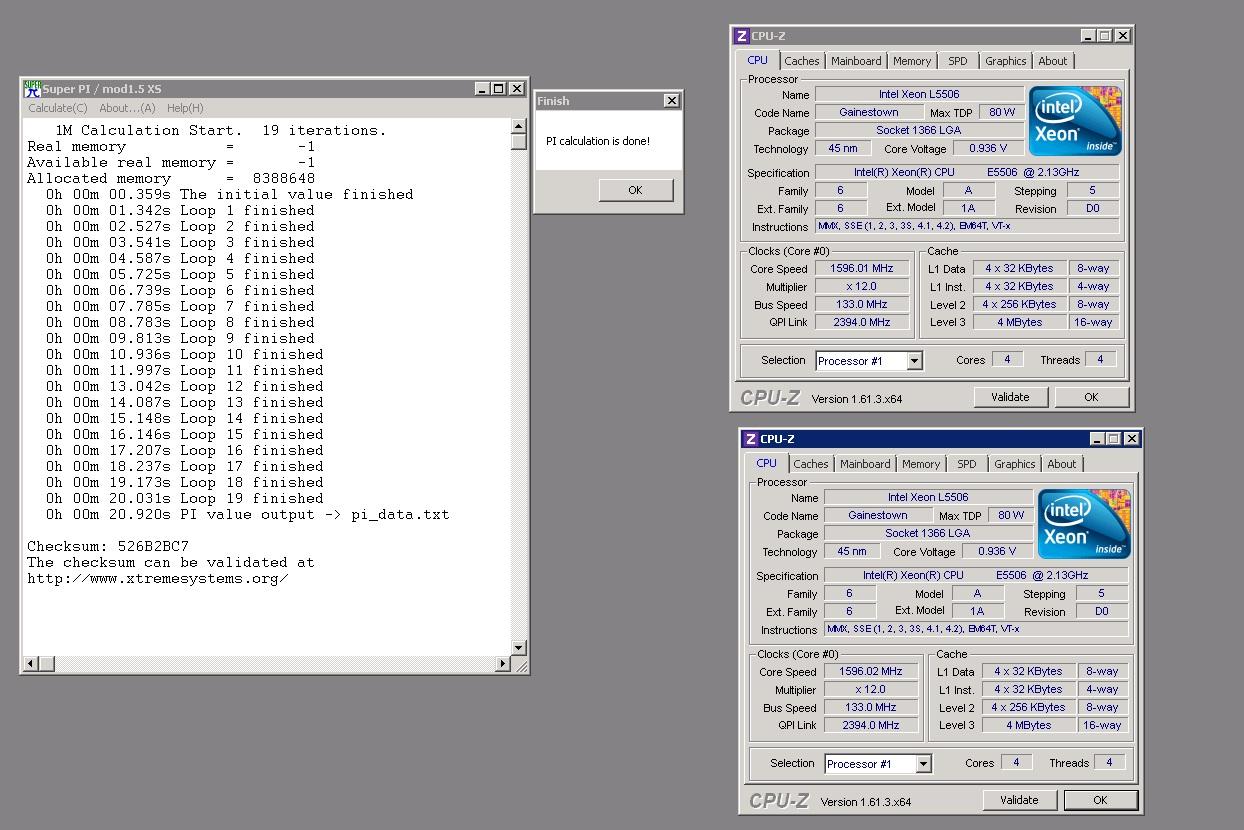This screenshot has width=1244, height=830.
Task: Open About tab in lower CPU-Z
Action: coord(1061,464)
